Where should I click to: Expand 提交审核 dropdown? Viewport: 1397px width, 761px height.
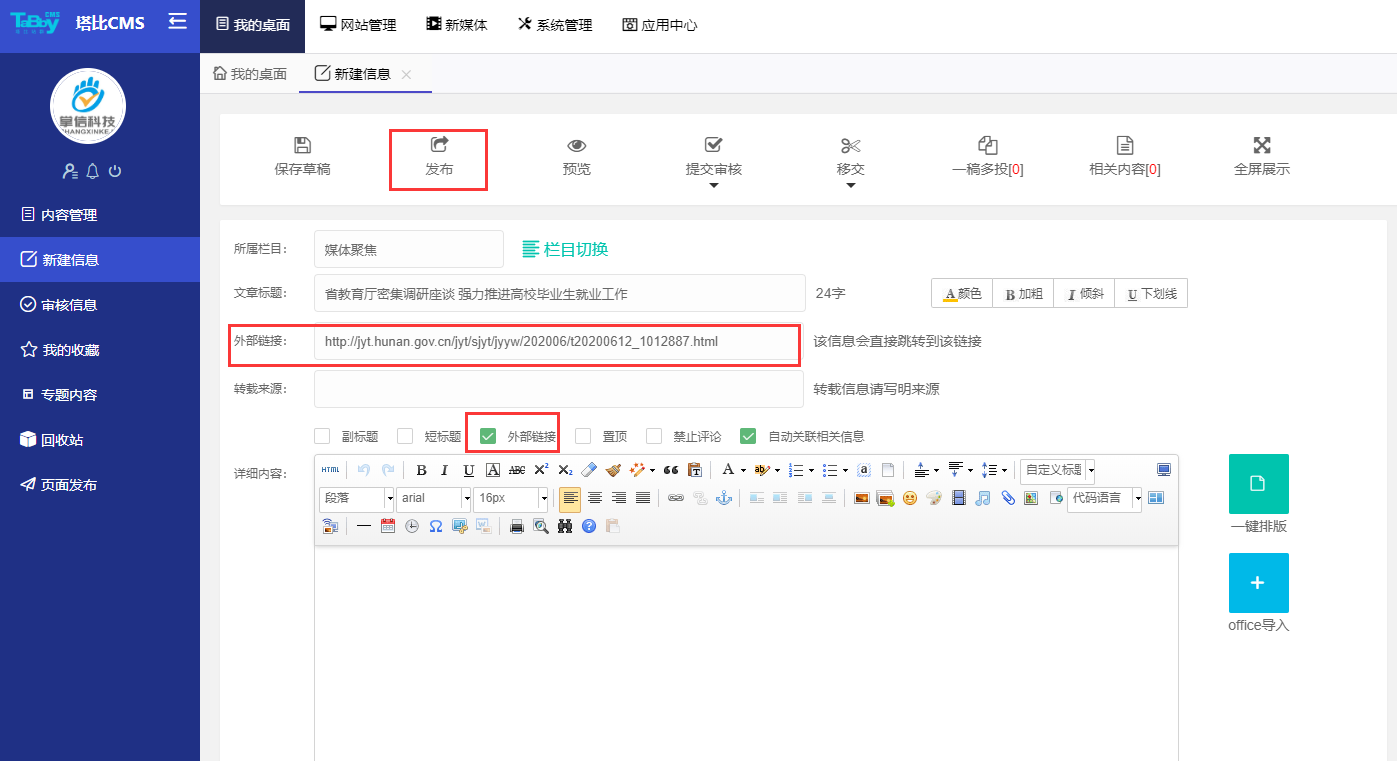pos(714,185)
